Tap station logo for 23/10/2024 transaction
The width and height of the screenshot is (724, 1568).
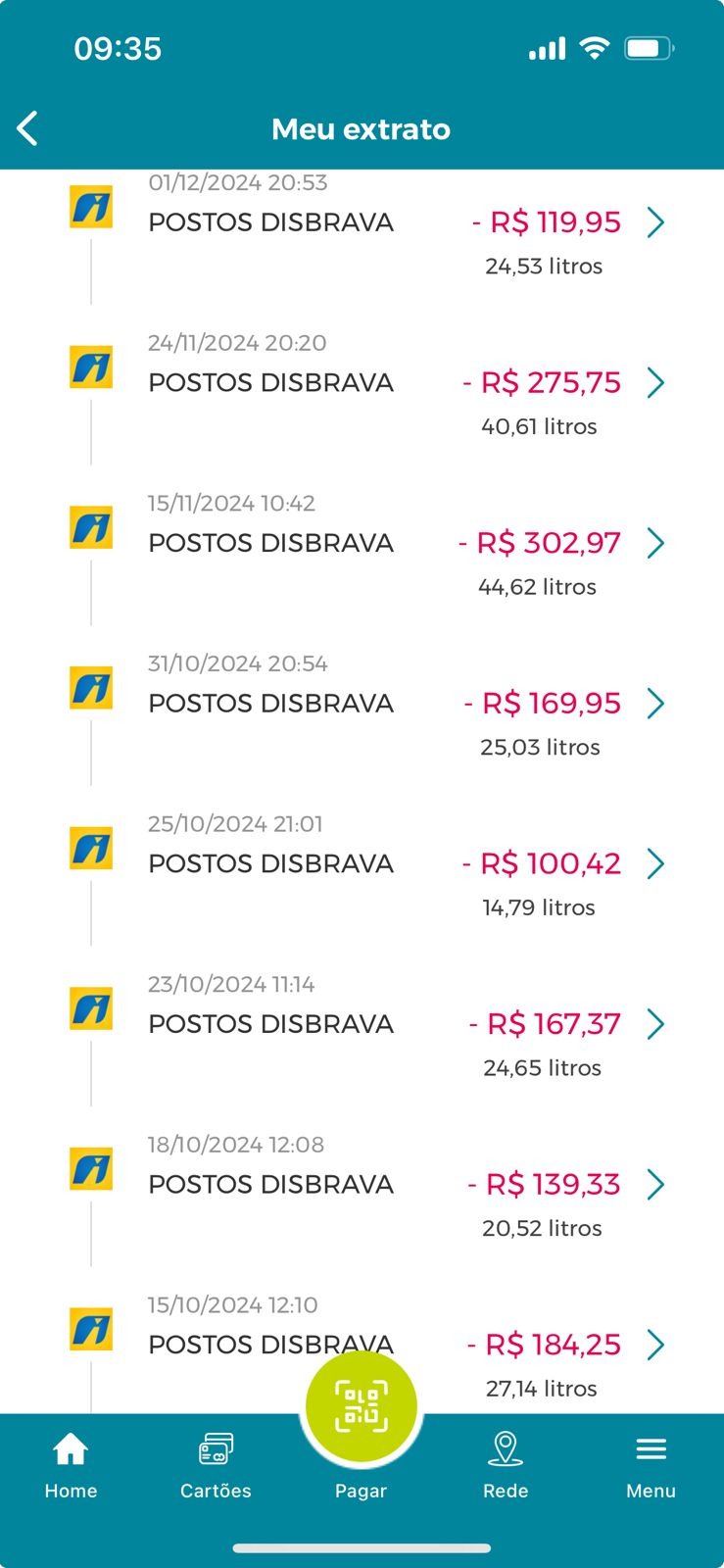click(91, 1008)
